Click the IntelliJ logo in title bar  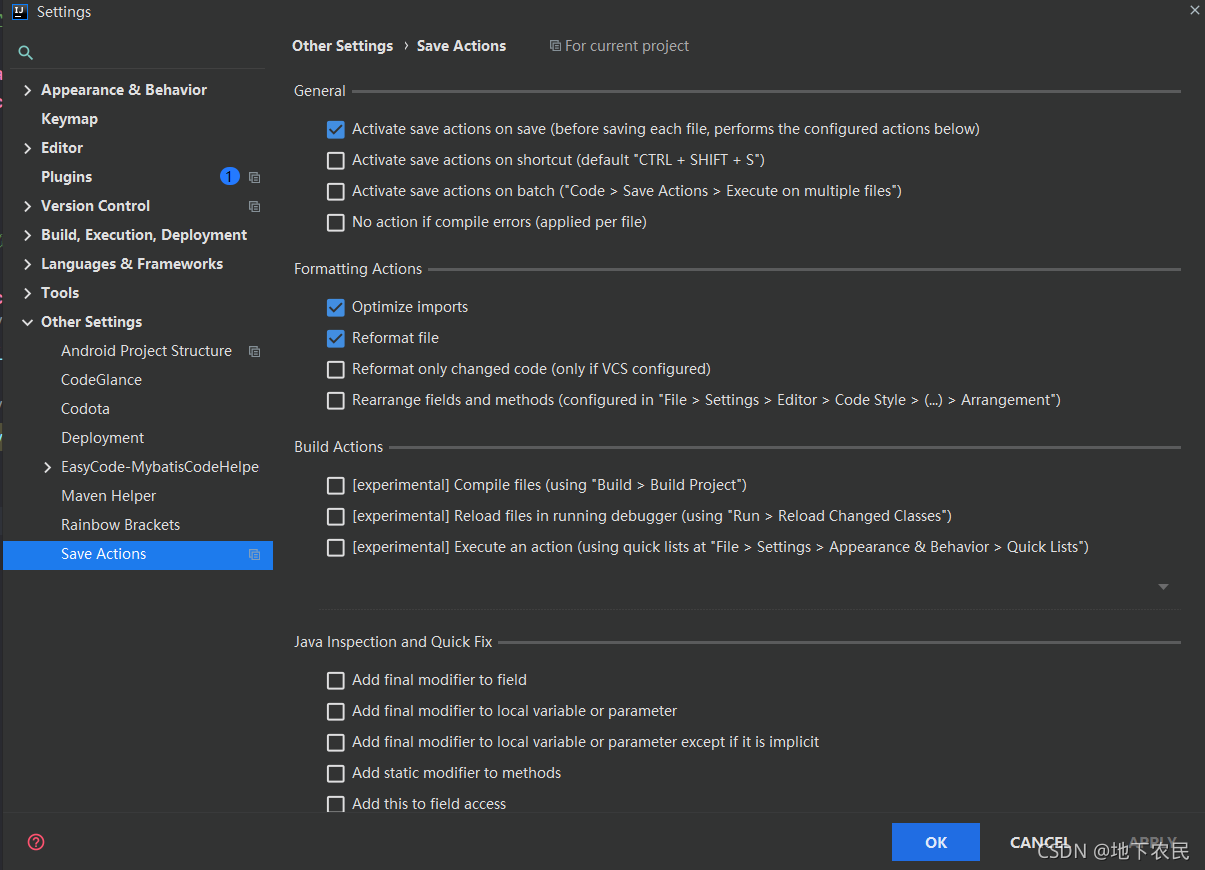coord(19,12)
